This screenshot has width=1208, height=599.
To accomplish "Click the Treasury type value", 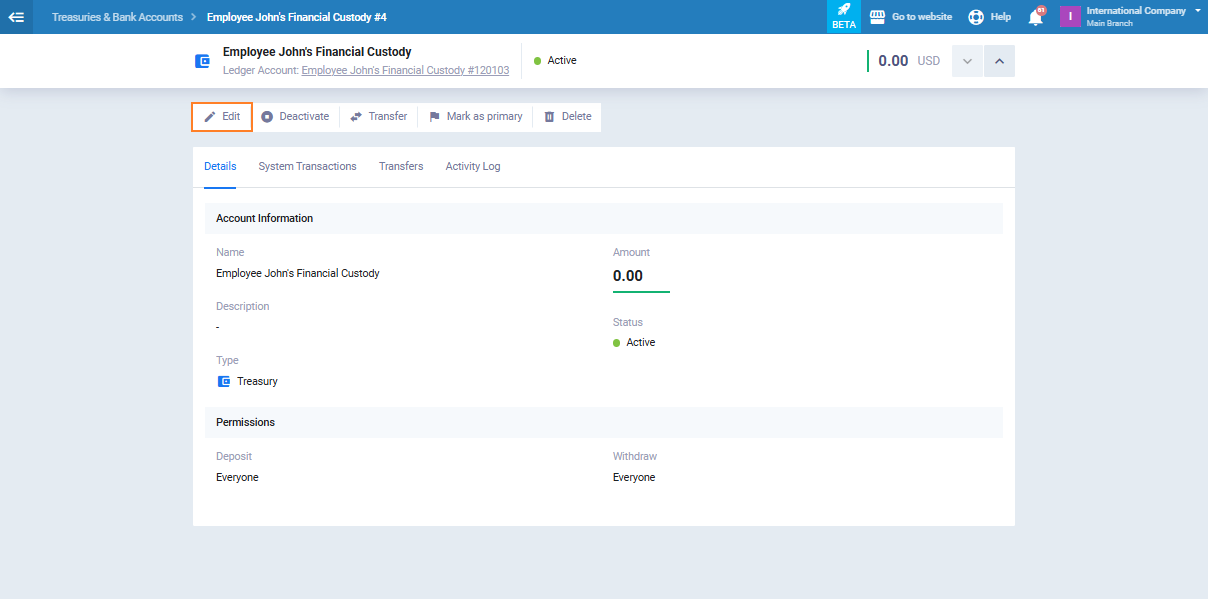I will (x=257, y=381).
